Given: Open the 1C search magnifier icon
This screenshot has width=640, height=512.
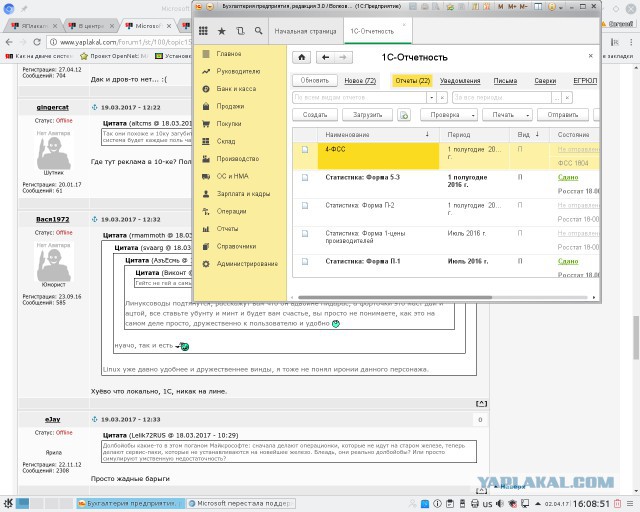Looking at the screenshot, I should (258, 31).
